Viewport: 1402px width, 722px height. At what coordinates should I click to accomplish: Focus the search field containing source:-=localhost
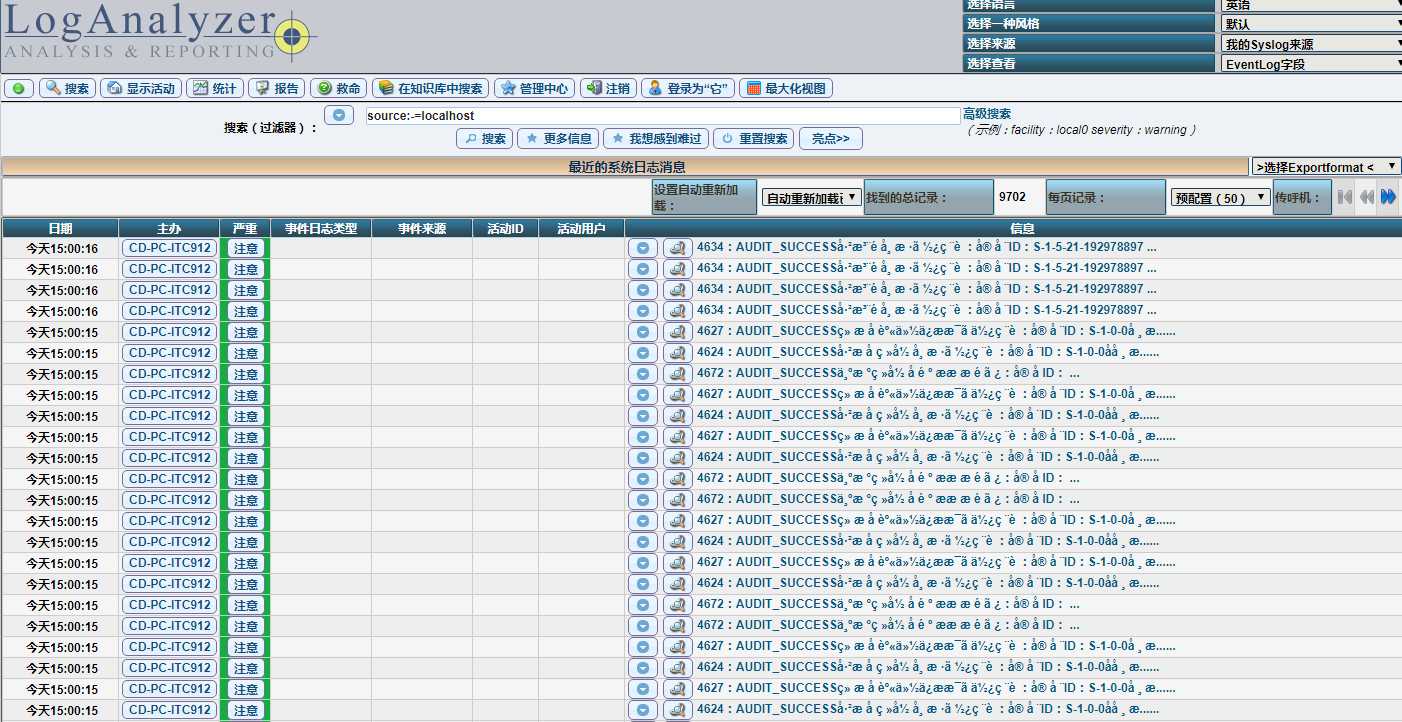663,116
